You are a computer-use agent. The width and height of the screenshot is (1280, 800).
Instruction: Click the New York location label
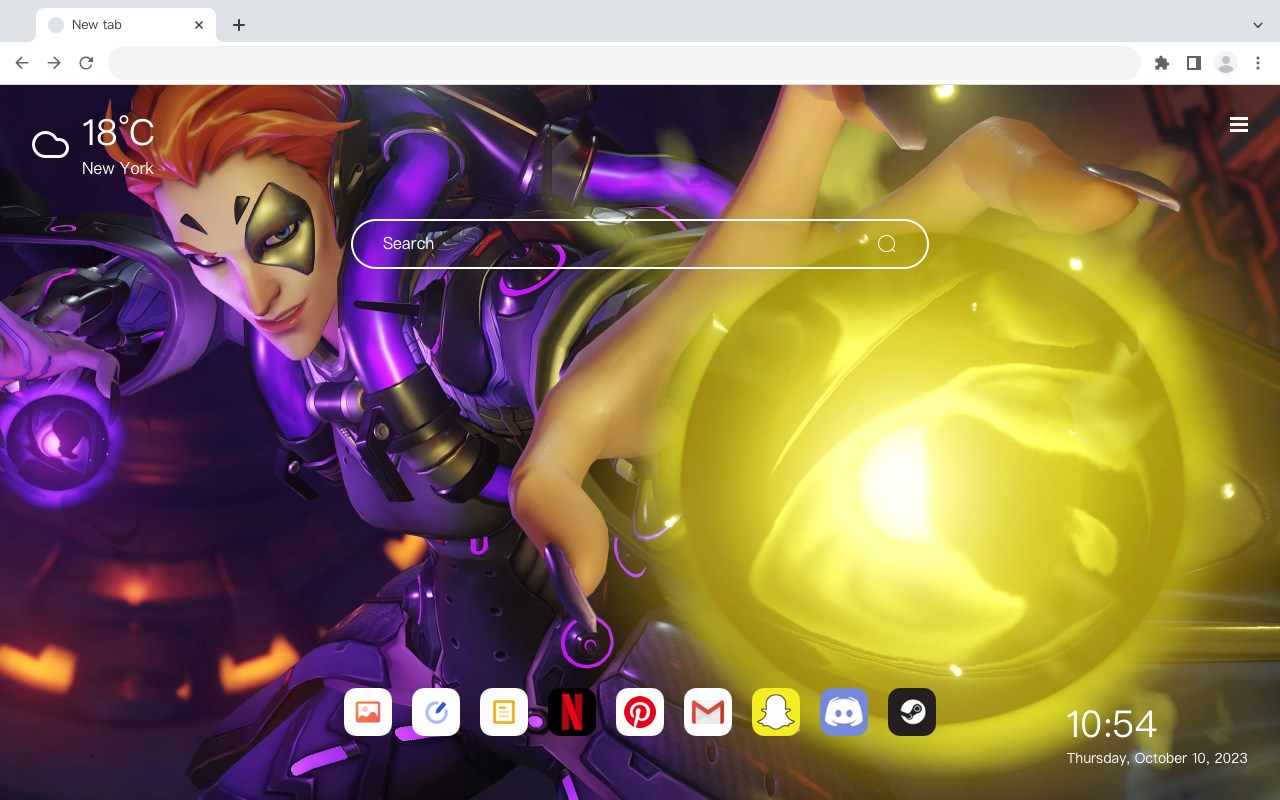(118, 168)
